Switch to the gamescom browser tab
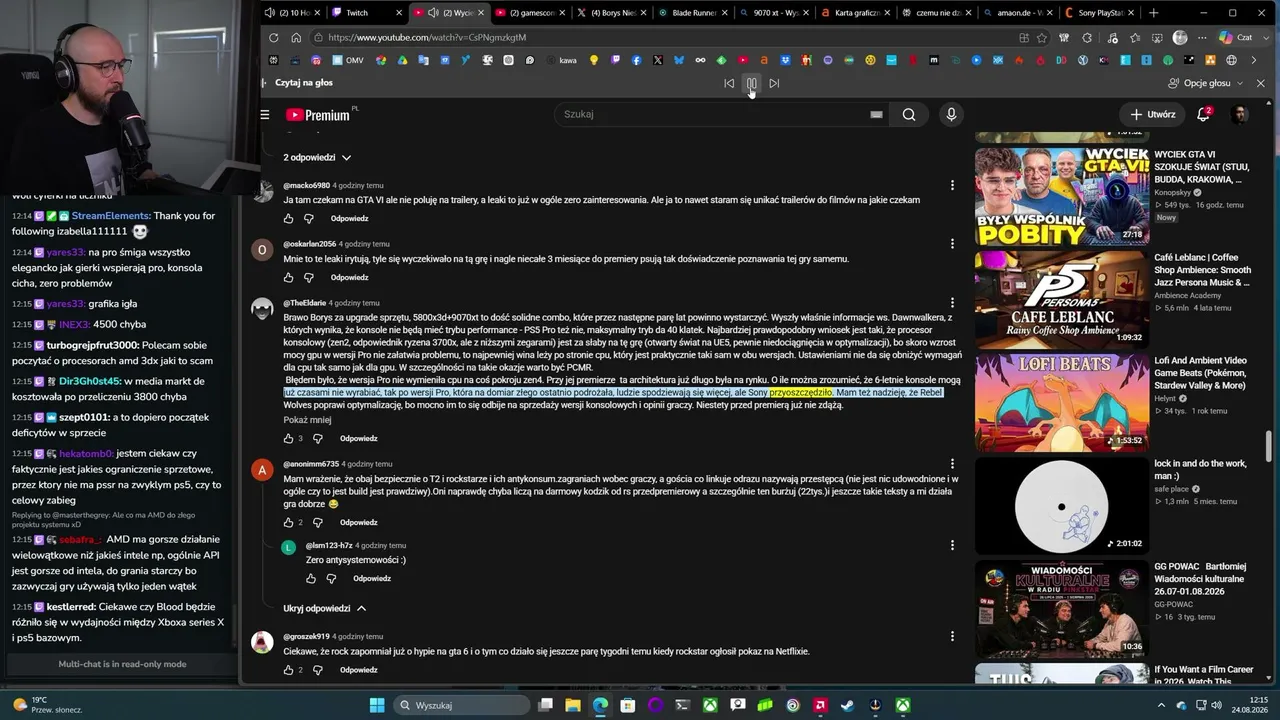The height and width of the screenshot is (720, 1280). click(530, 13)
